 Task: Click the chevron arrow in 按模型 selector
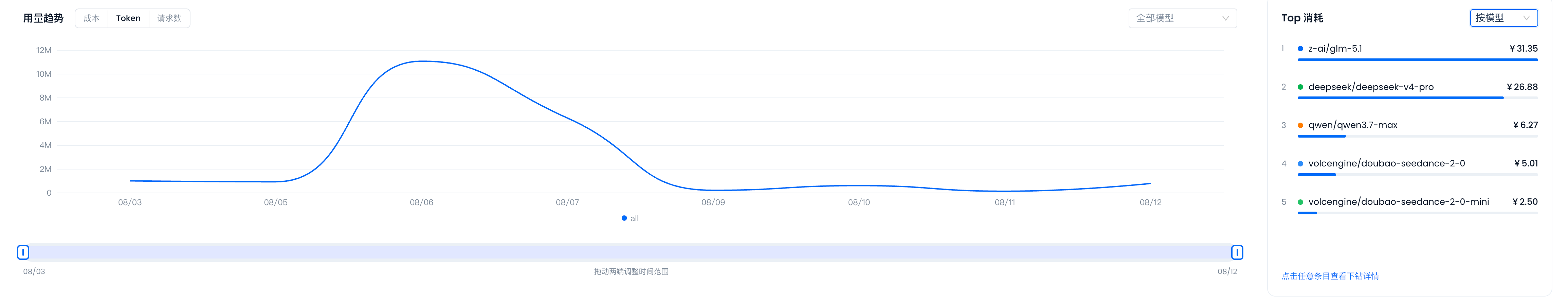[x=1526, y=18]
